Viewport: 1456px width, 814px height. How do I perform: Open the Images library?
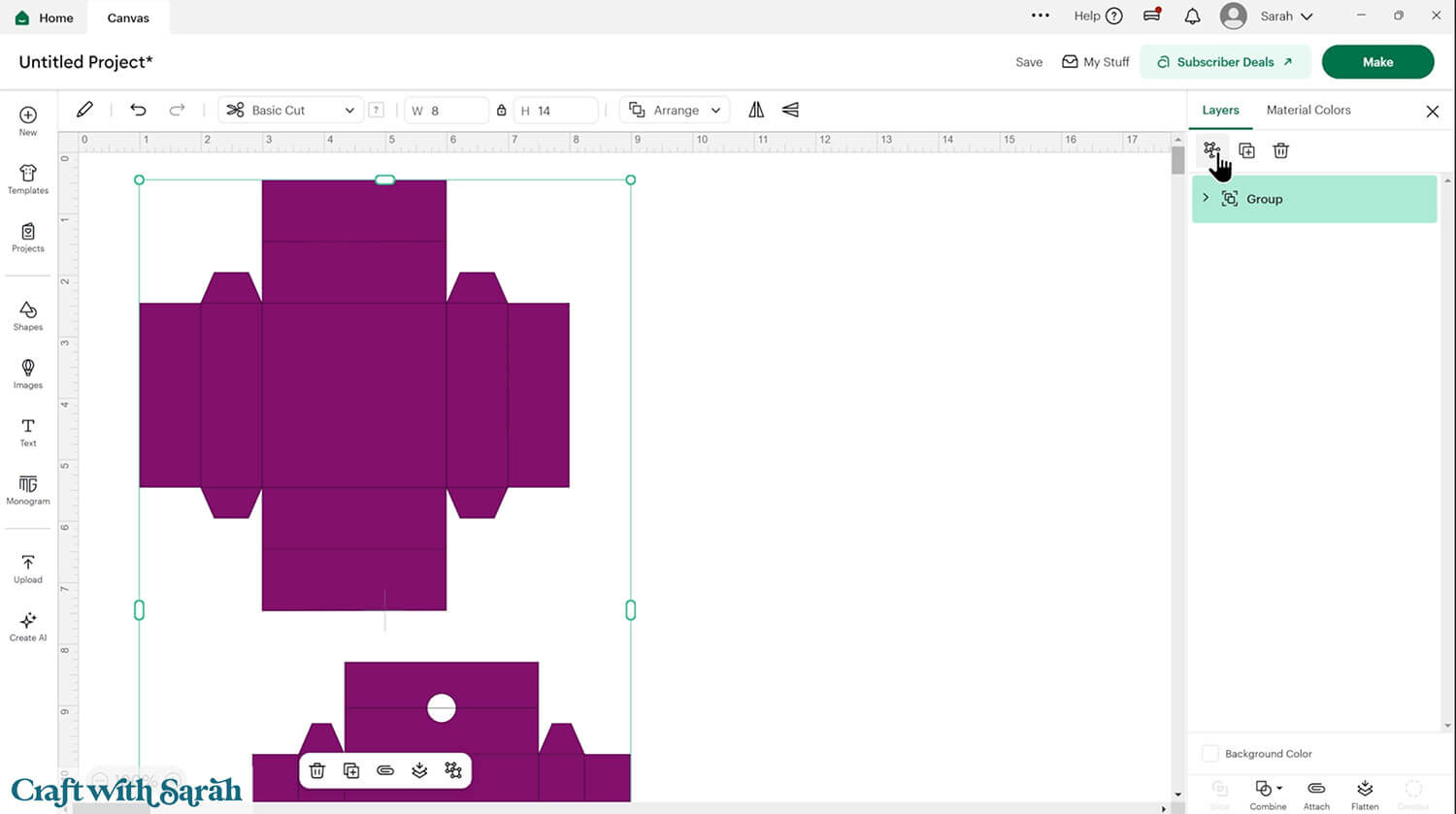coord(28,374)
